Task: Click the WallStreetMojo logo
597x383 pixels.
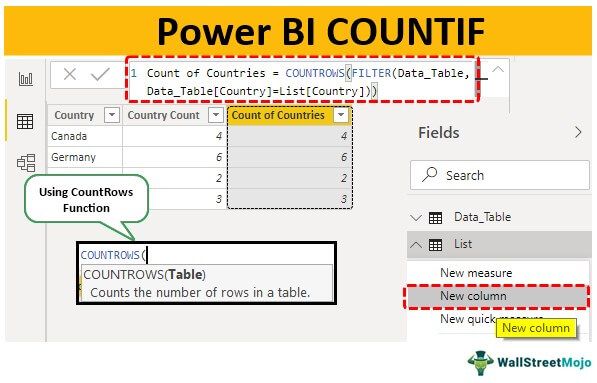Action: click(x=529, y=362)
